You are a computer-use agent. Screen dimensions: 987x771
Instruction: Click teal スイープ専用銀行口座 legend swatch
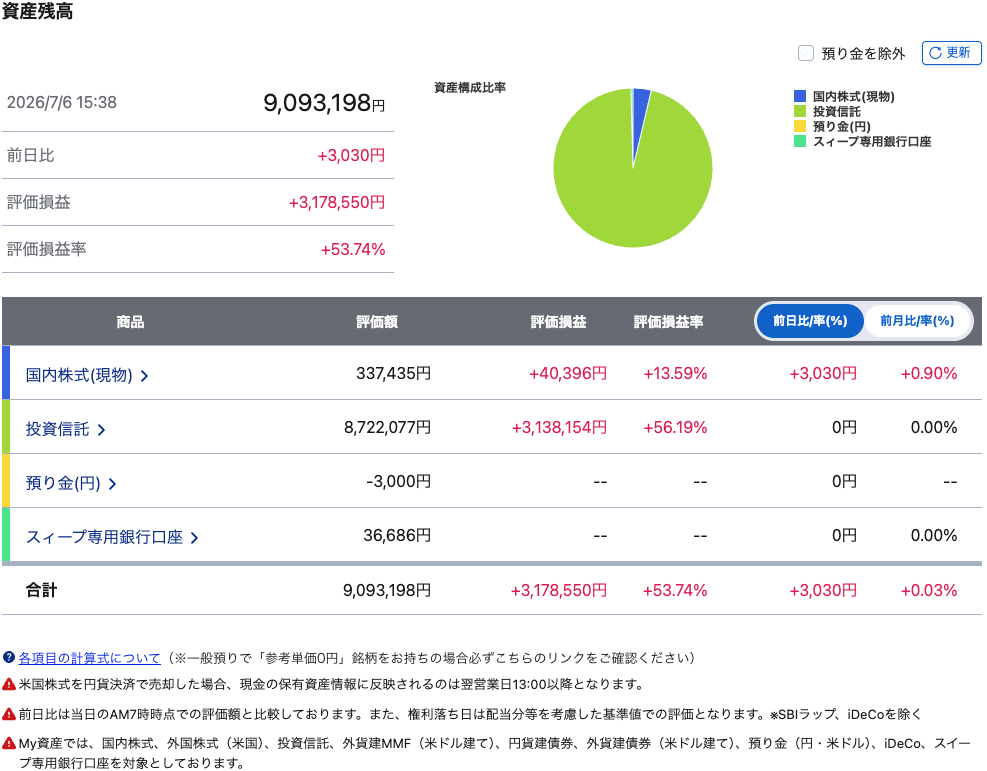pos(800,142)
